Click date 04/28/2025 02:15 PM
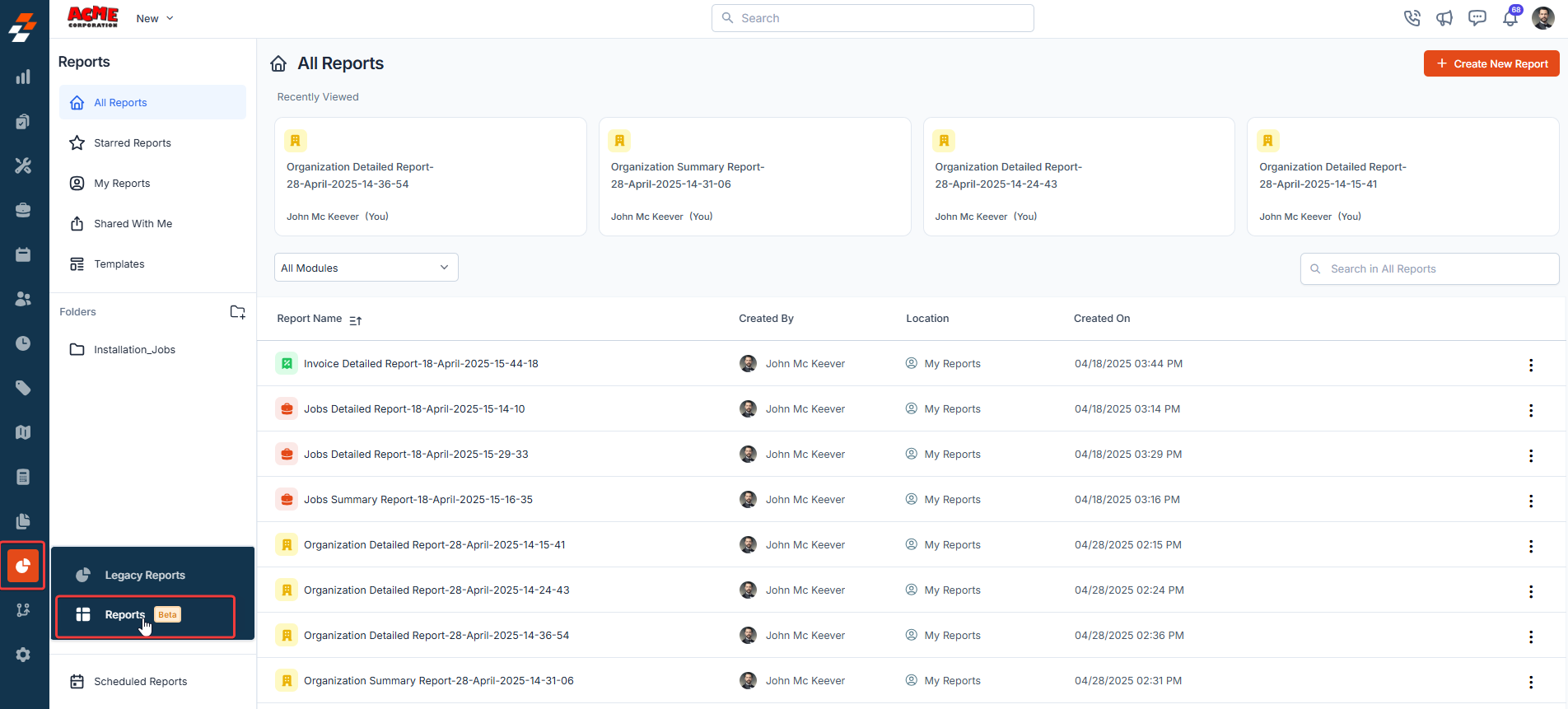 (x=1128, y=544)
